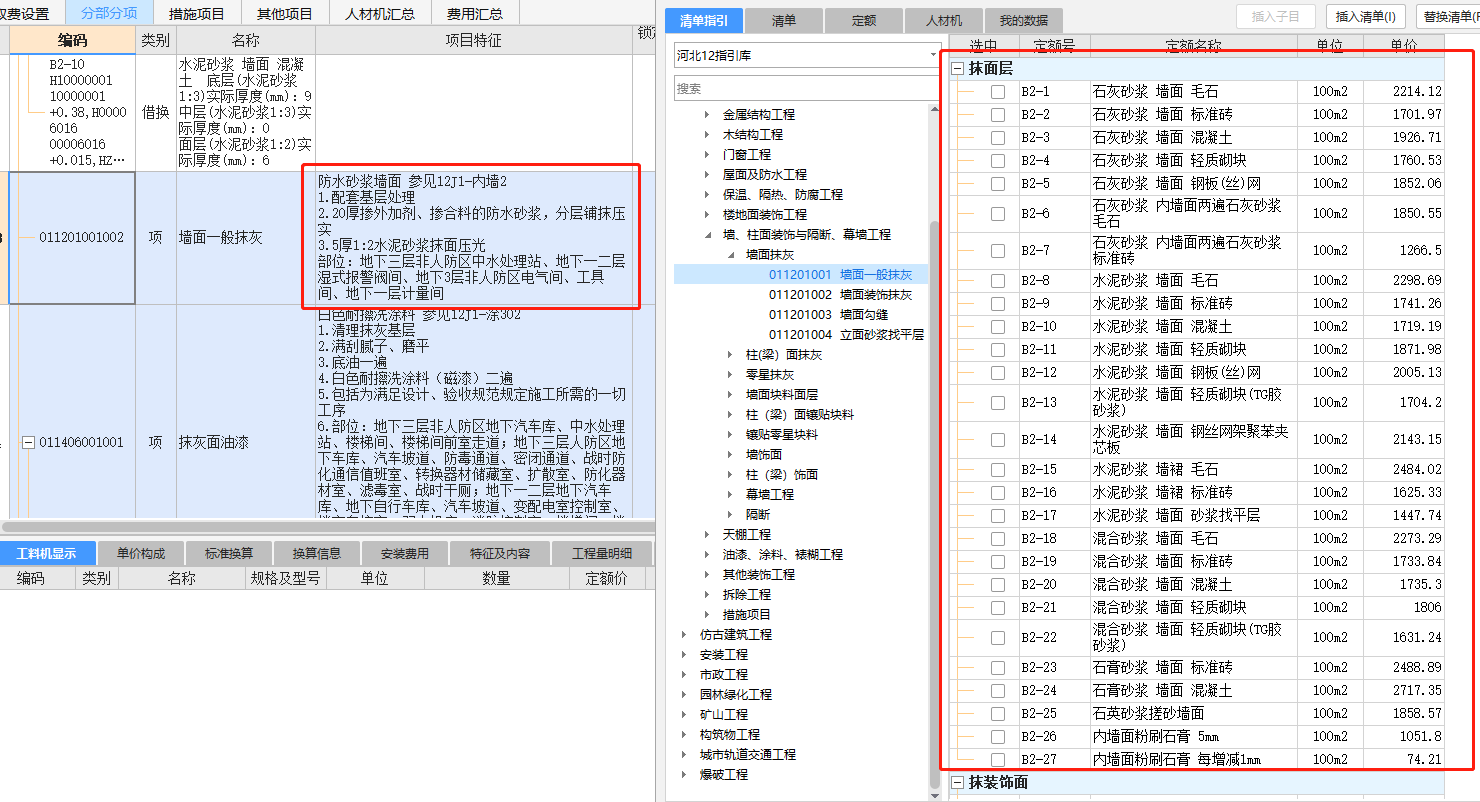The height and width of the screenshot is (802, 1480).
Task: Click the 项目特征 column header
Action: coord(476,40)
